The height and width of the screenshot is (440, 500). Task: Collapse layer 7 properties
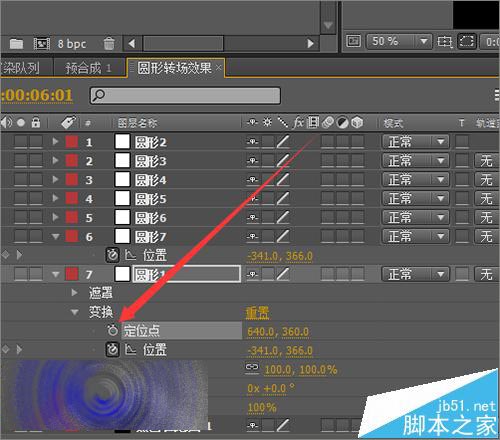[x=55, y=274]
